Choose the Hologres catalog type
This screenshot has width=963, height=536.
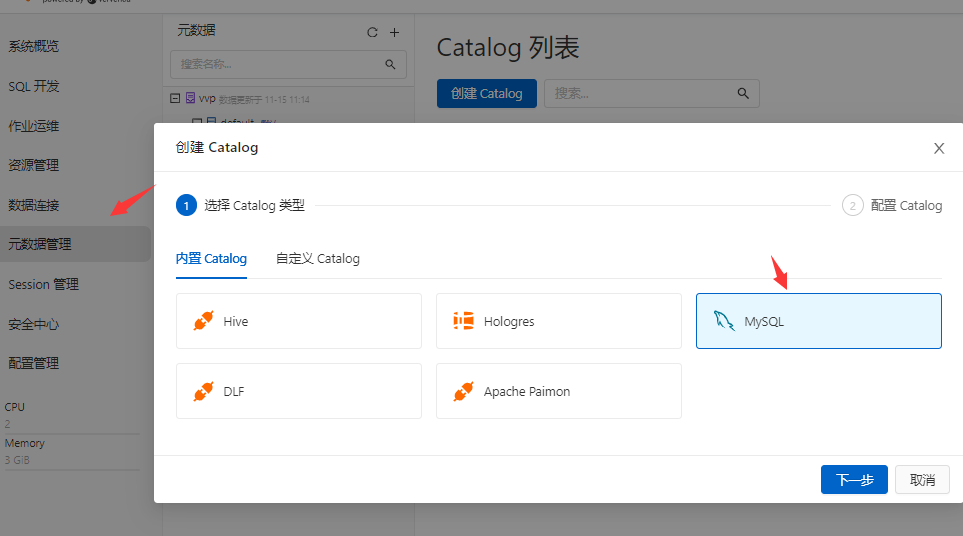coord(558,321)
